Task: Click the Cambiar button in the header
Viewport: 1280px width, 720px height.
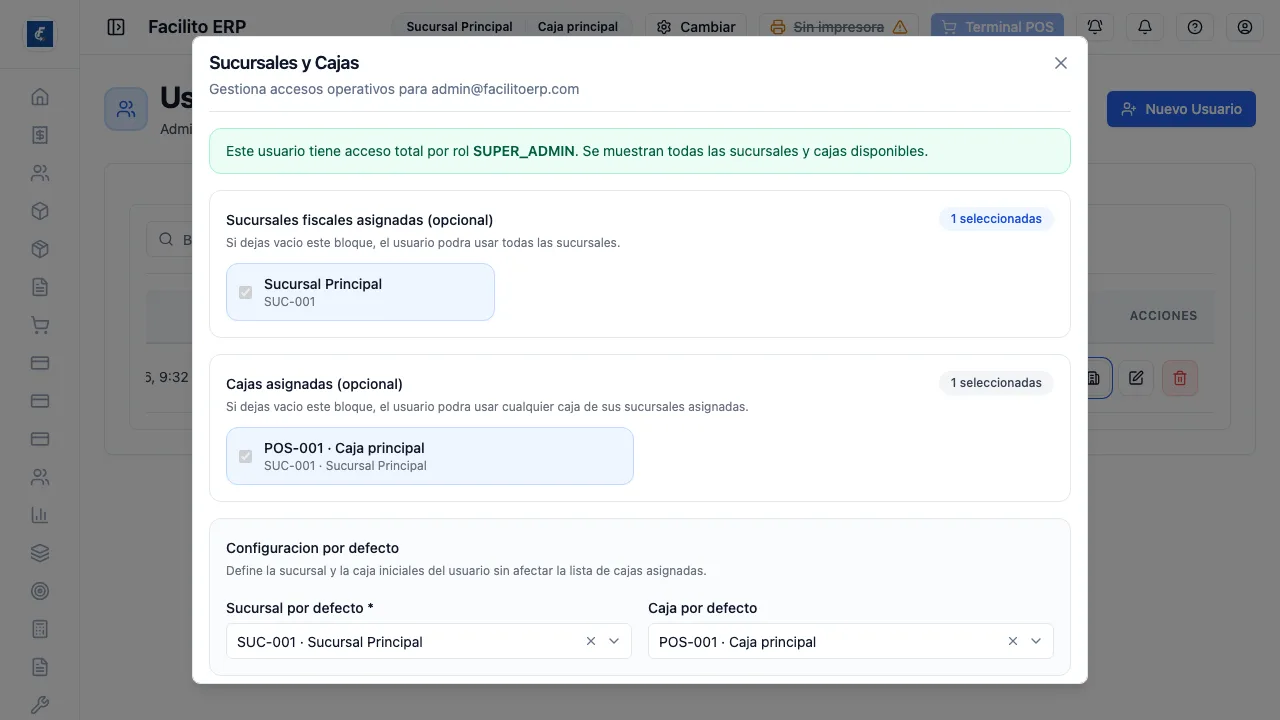Action: pos(696,27)
